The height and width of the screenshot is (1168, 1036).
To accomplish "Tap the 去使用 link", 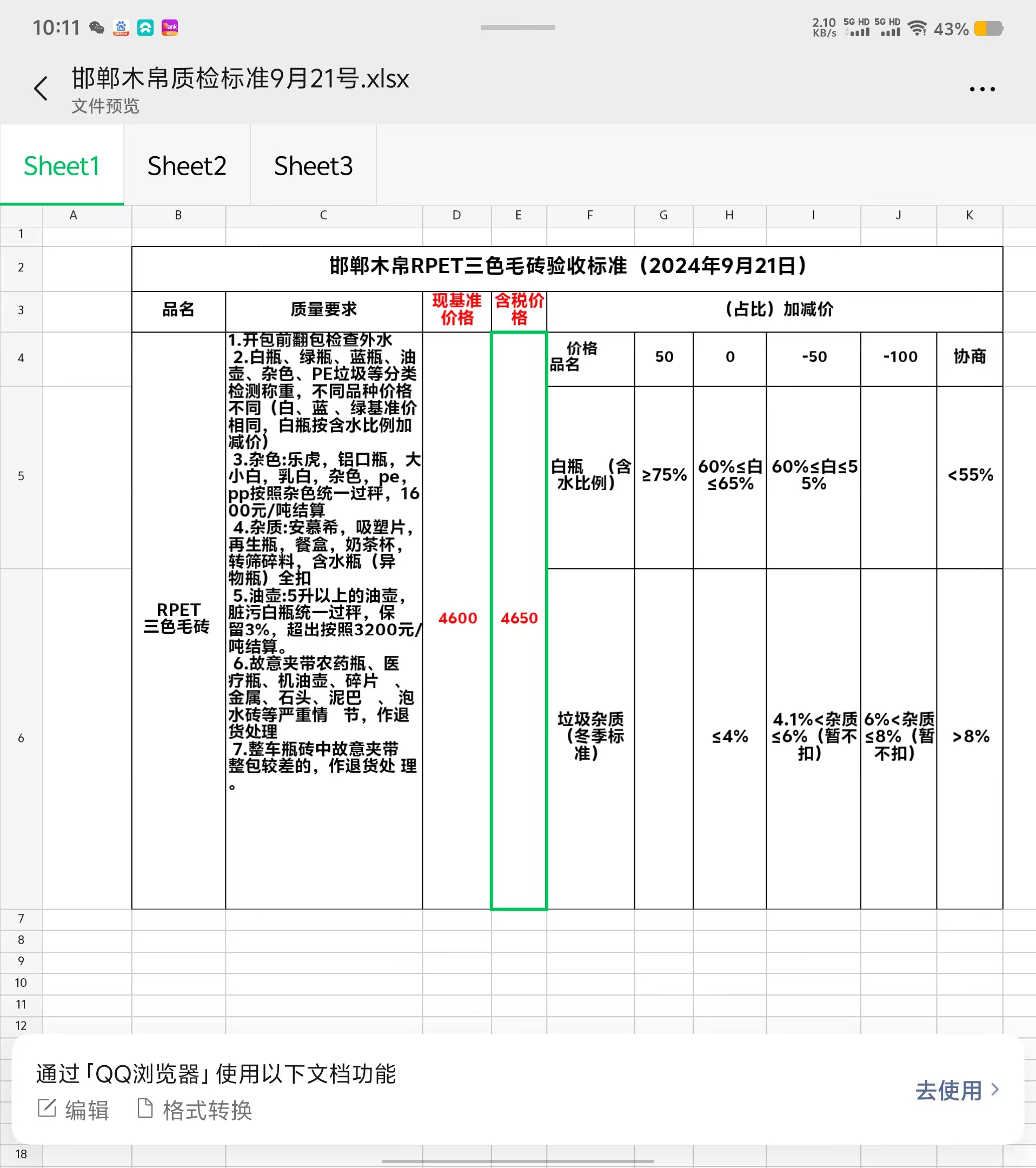I will [948, 1090].
